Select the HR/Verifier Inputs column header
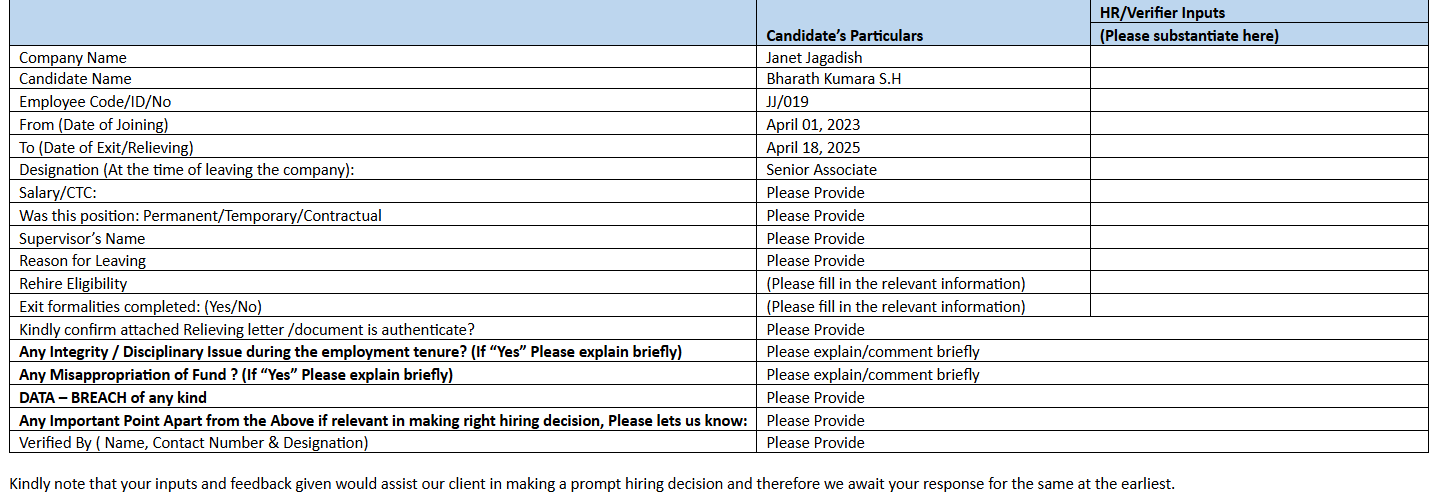Viewport: 1436px width, 502px height. point(1188,24)
